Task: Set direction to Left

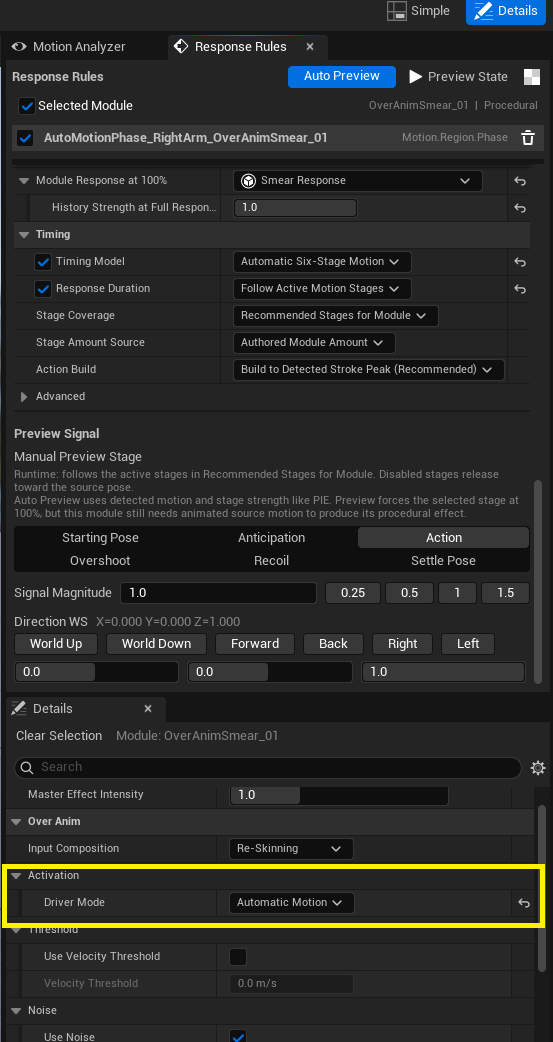Action: point(468,643)
